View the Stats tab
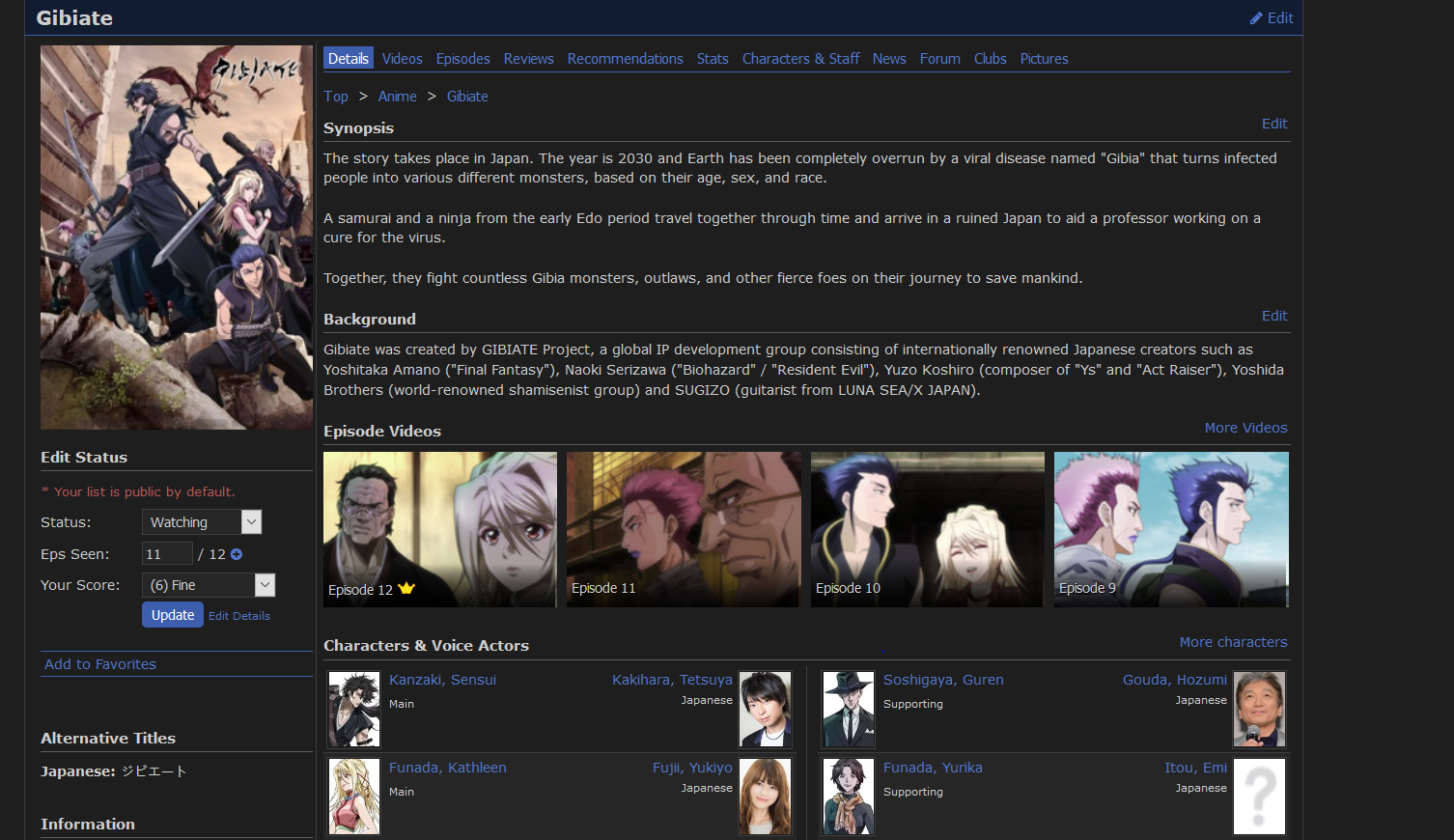The width and height of the screenshot is (1454, 840). [x=713, y=59]
